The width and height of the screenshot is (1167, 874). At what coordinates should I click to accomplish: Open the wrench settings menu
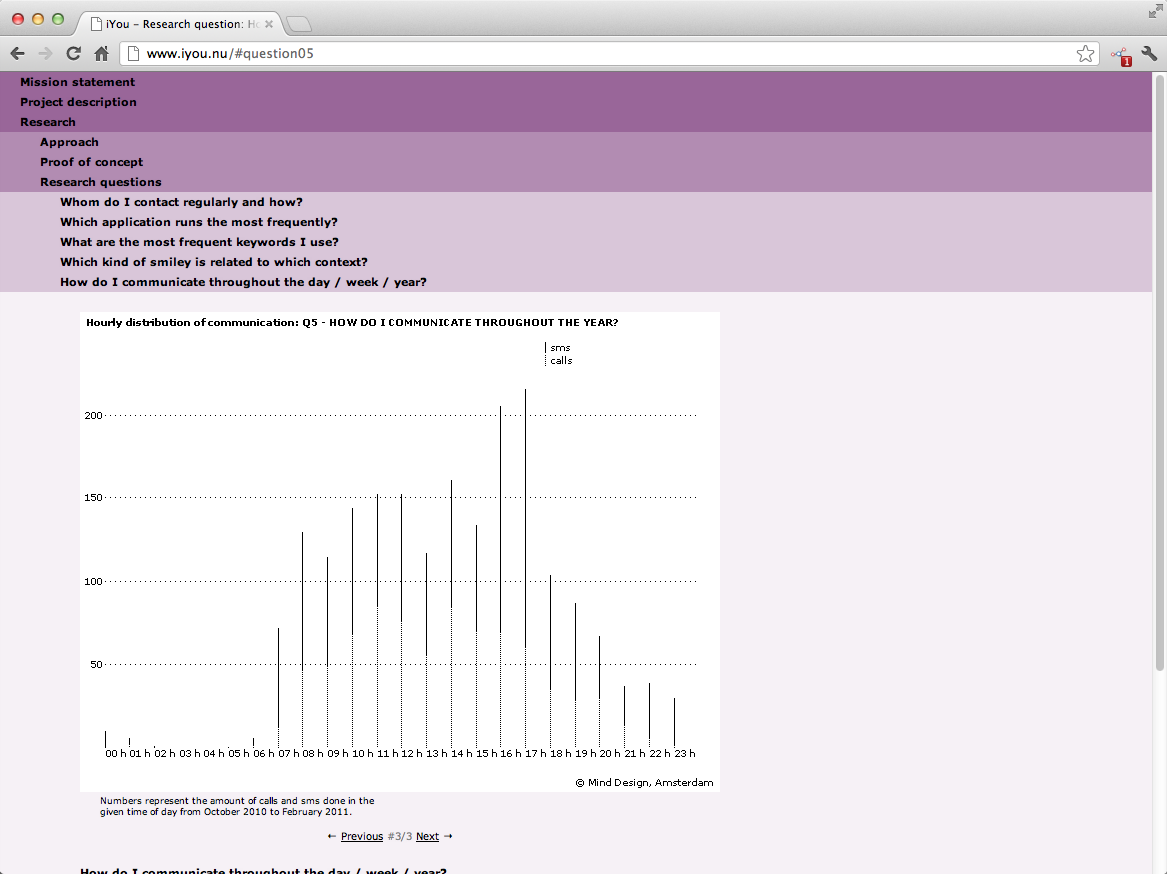(1149, 54)
